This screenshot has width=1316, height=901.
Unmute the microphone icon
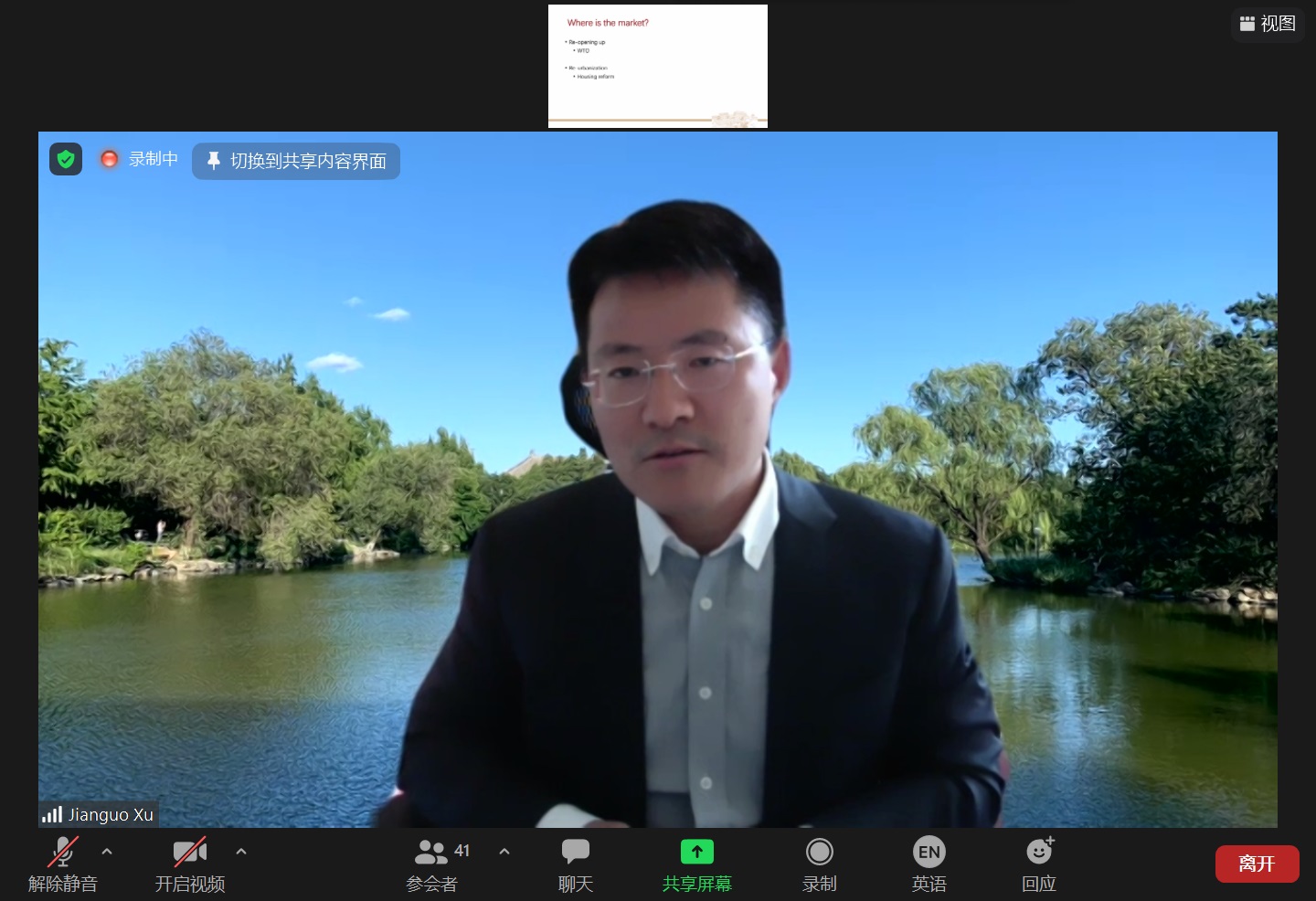click(x=62, y=852)
